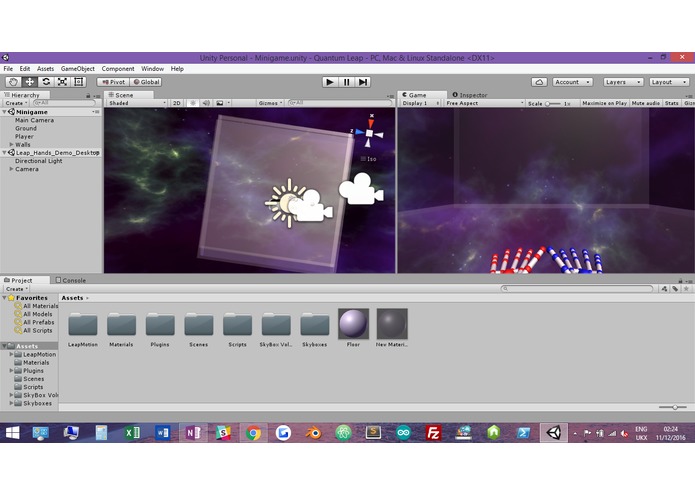
Task: Open the Component menu
Action: click(118, 69)
